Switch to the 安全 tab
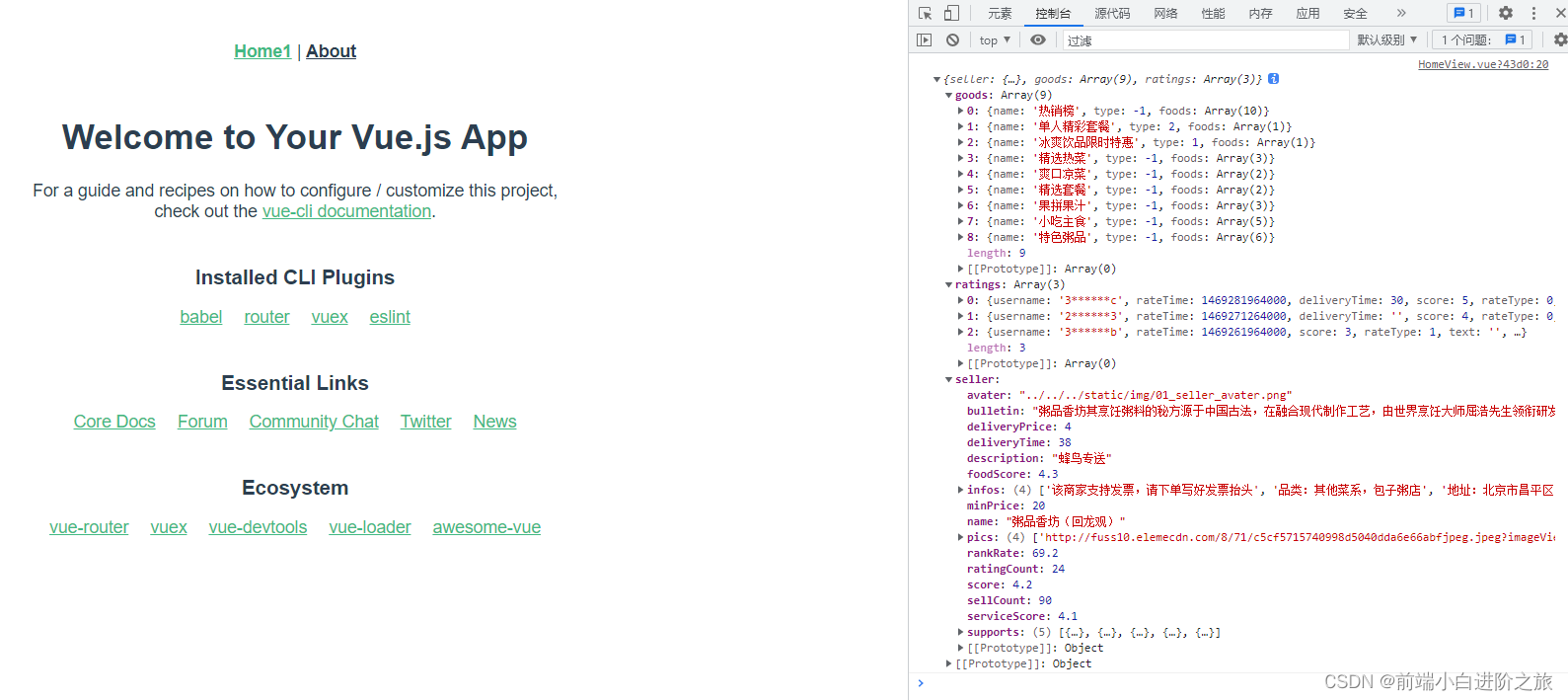Image resolution: width=1568 pixels, height=700 pixels. tap(1355, 13)
